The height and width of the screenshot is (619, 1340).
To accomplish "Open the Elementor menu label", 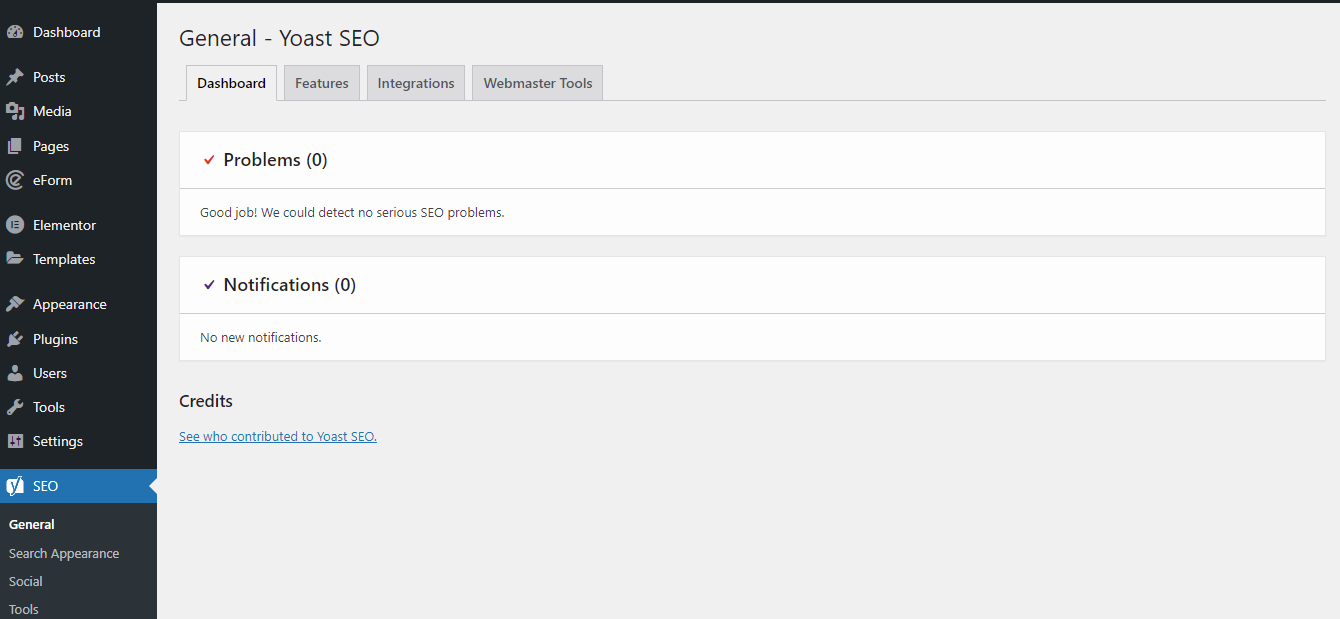I will [65, 225].
